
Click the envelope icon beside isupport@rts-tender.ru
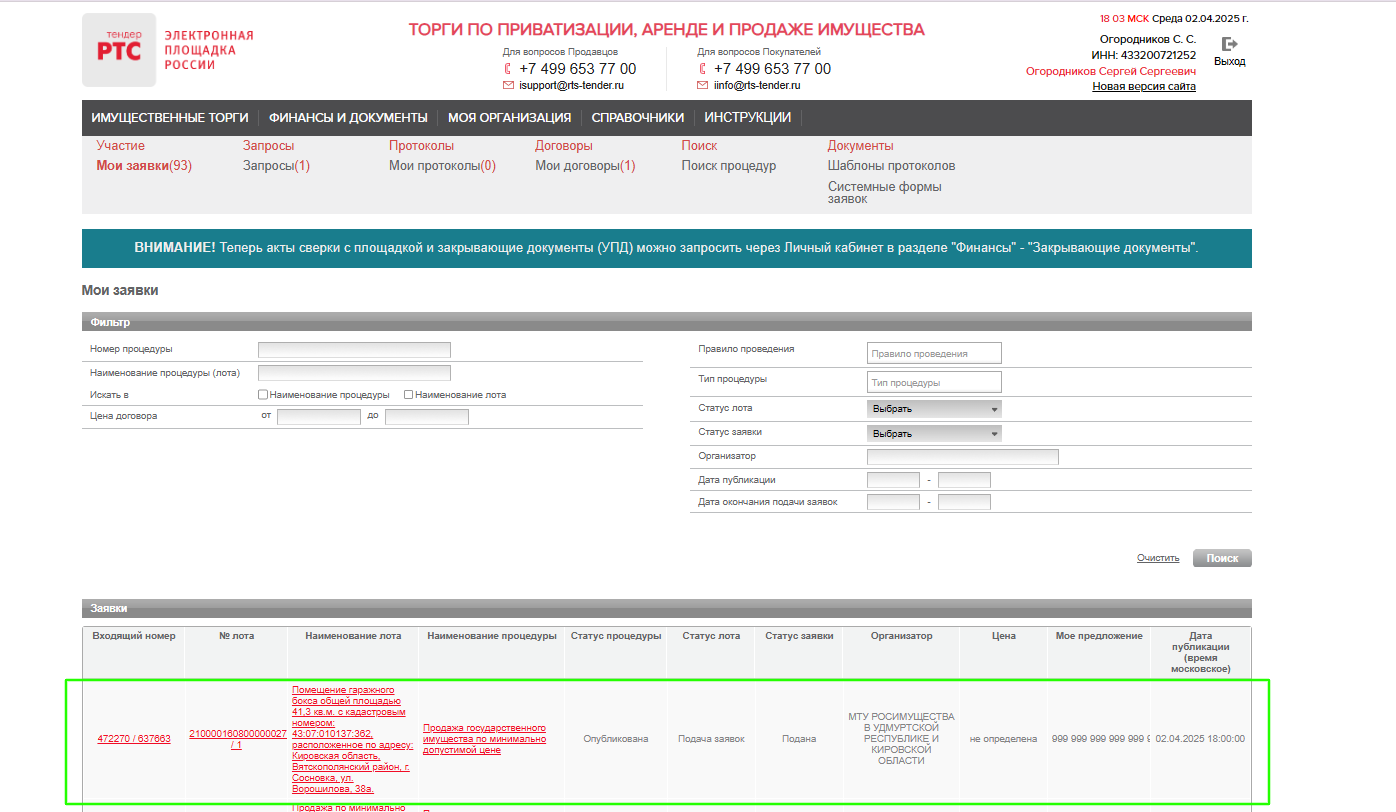tap(508, 86)
